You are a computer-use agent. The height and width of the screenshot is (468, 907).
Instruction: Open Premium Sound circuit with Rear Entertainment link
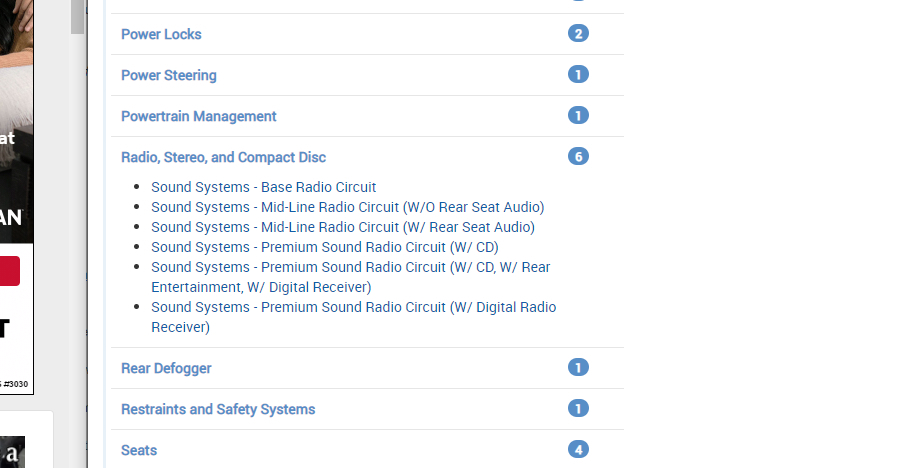350,267
